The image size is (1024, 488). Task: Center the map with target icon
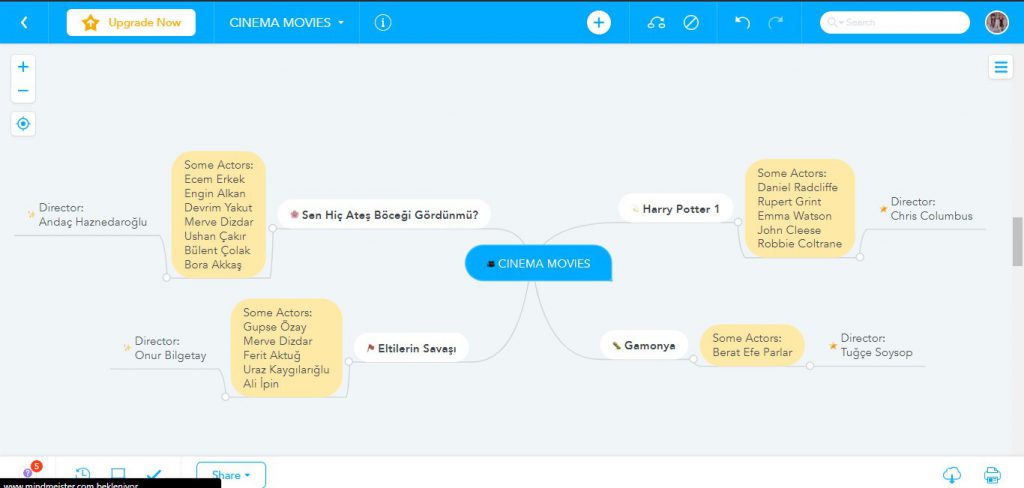23,124
